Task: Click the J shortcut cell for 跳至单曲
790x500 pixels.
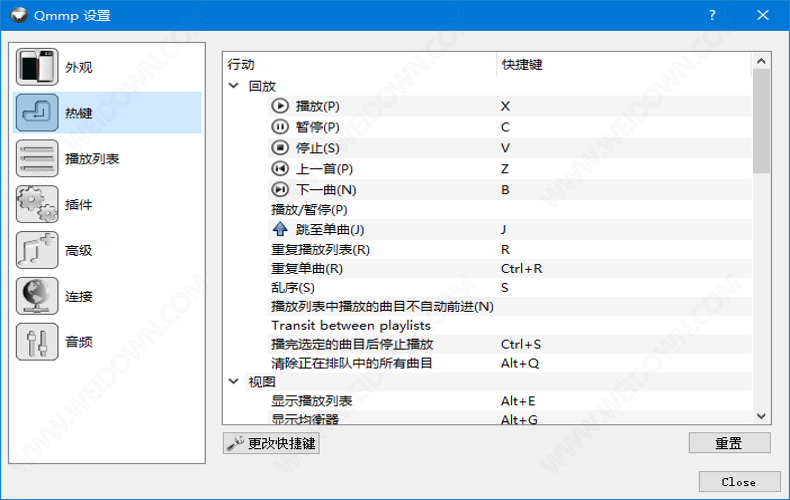Action: (503, 230)
